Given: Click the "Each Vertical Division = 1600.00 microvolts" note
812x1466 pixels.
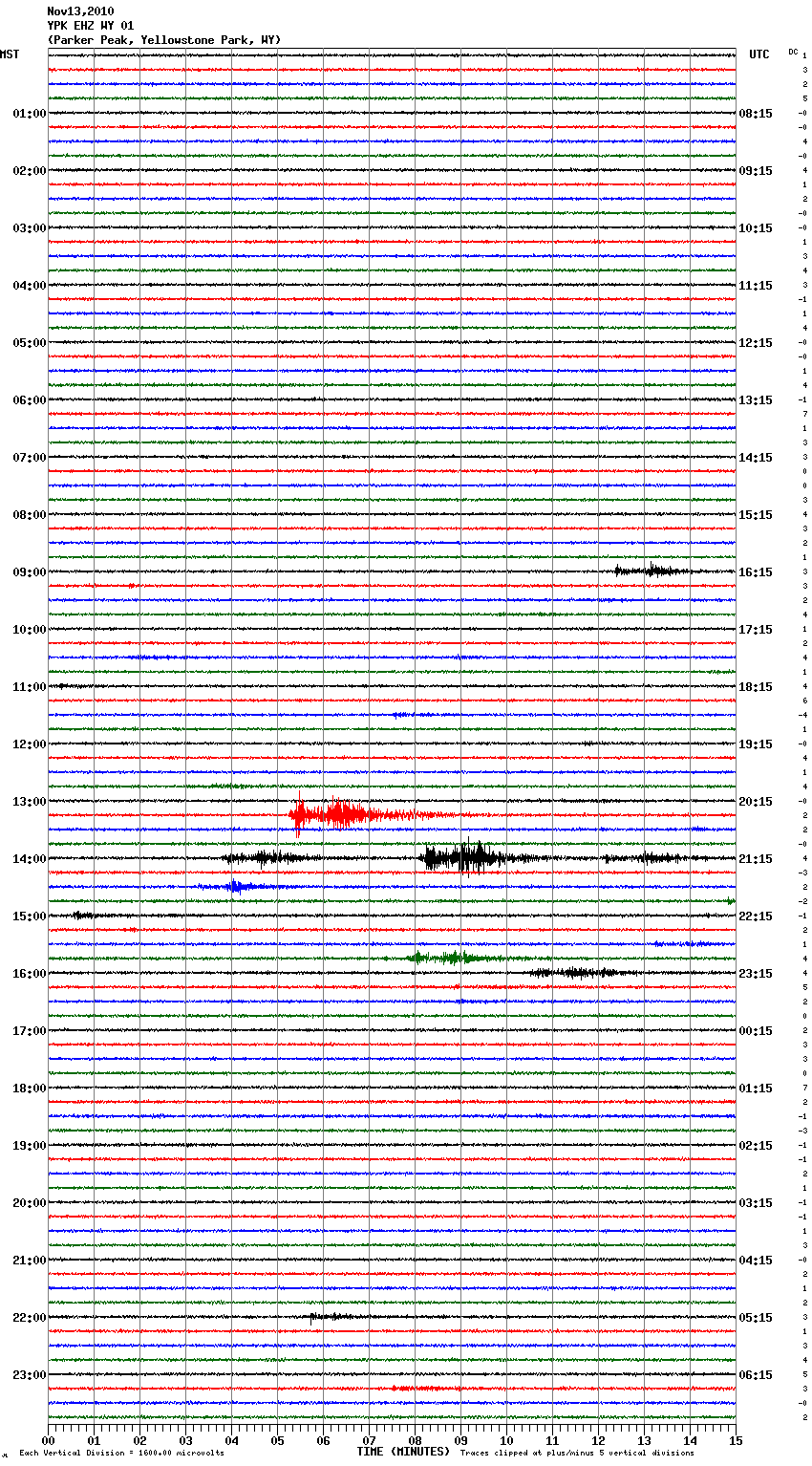Looking at the screenshot, I should coord(121,1453).
